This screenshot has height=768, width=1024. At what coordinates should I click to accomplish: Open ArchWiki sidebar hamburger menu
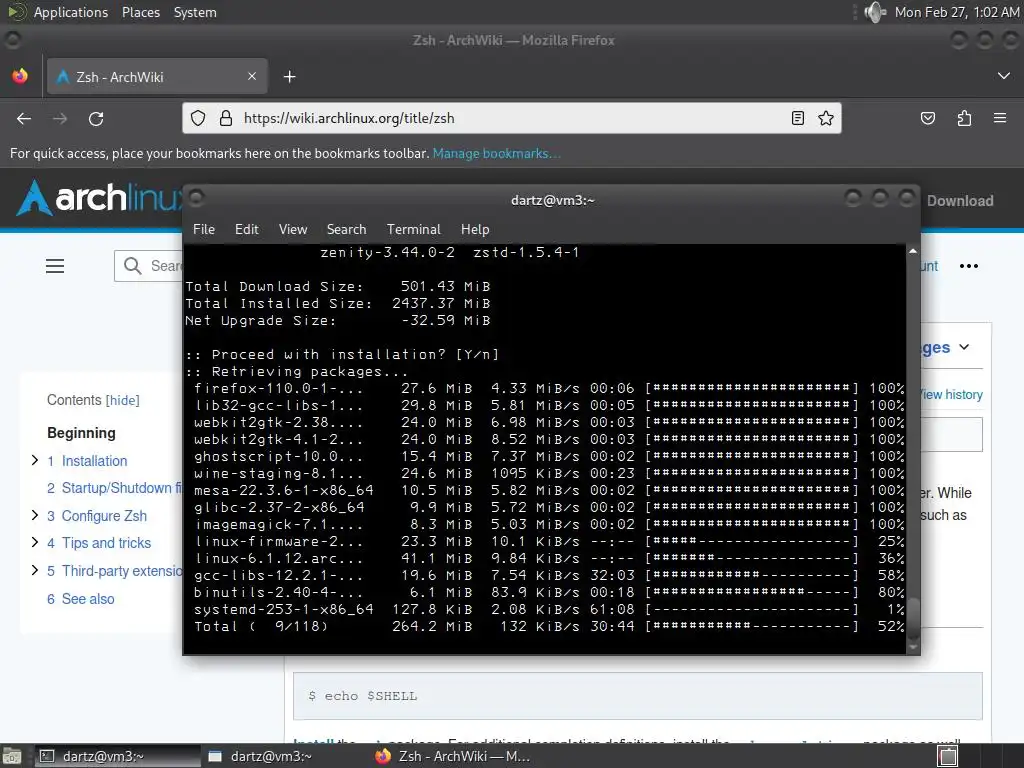click(55, 266)
